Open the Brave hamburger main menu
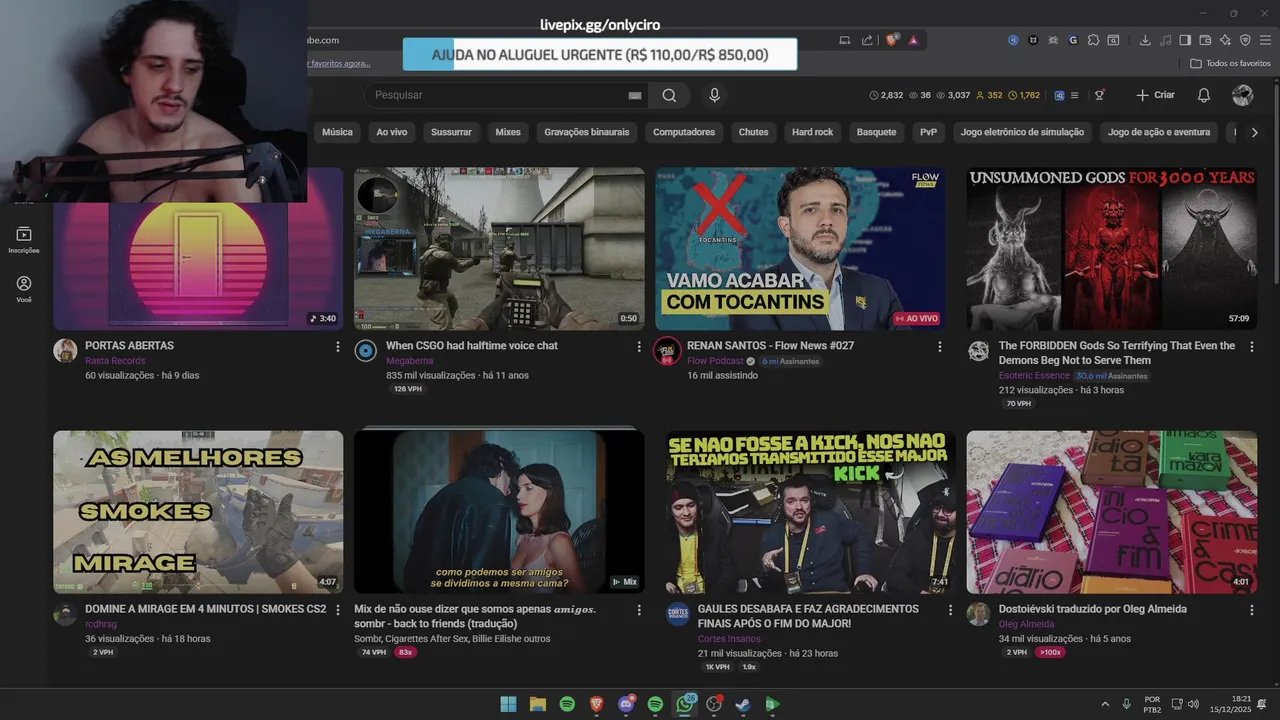 (x=1265, y=40)
